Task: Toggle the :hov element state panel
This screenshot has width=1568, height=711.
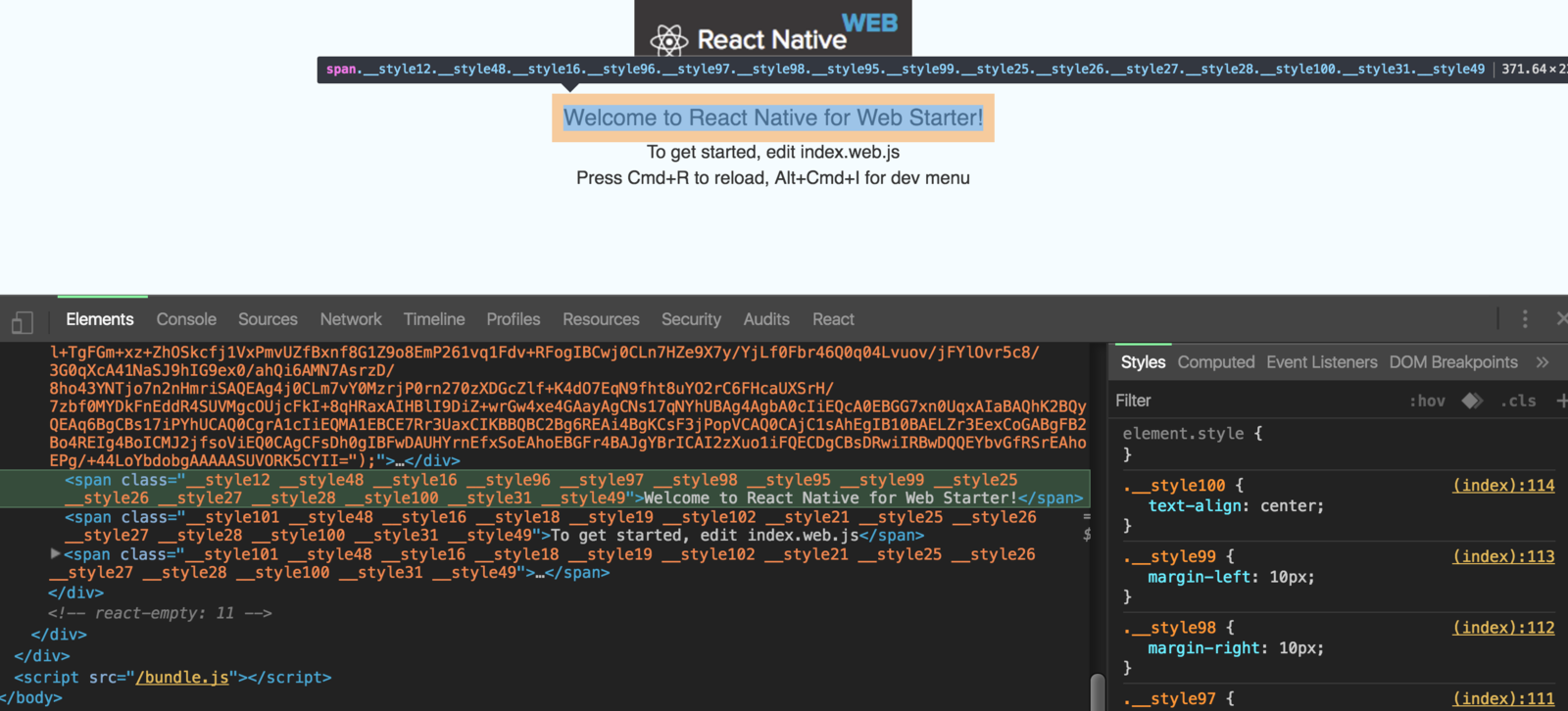Action: [1427, 401]
